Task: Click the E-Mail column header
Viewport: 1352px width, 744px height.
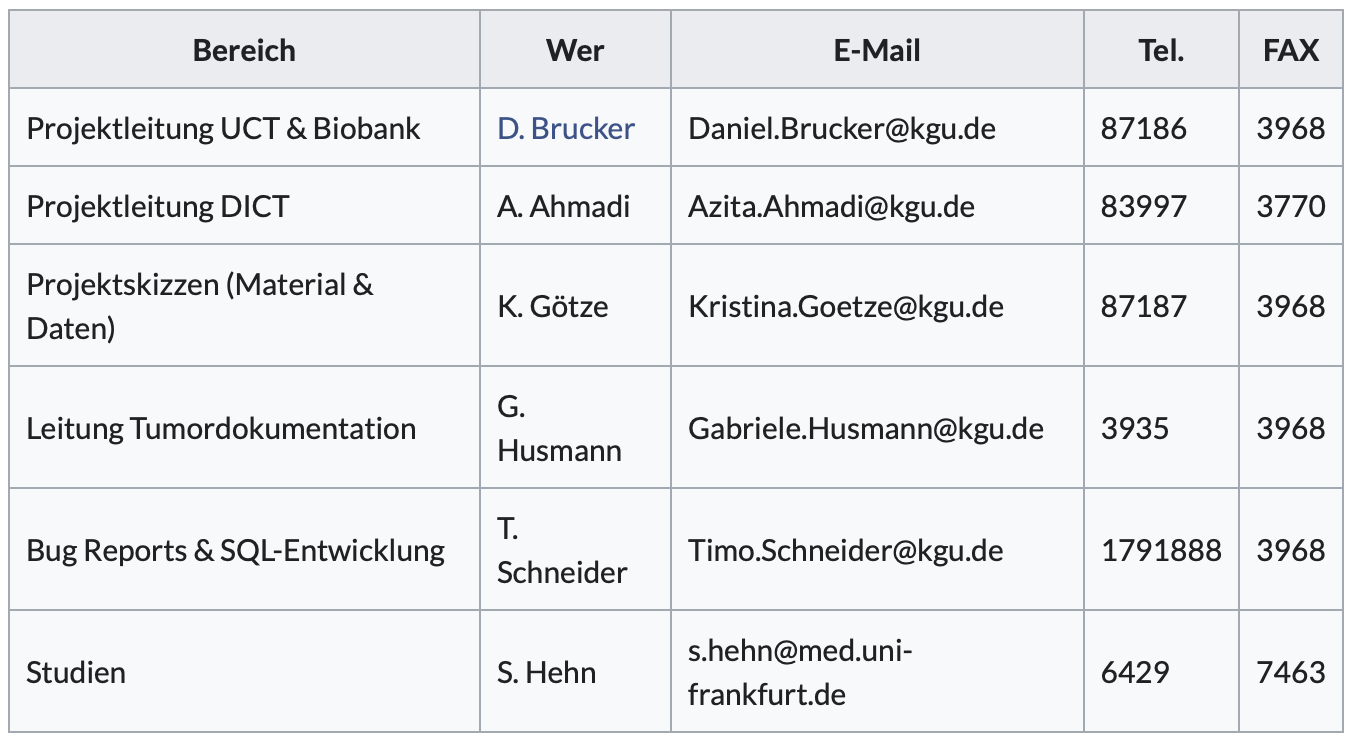Action: 877,50
